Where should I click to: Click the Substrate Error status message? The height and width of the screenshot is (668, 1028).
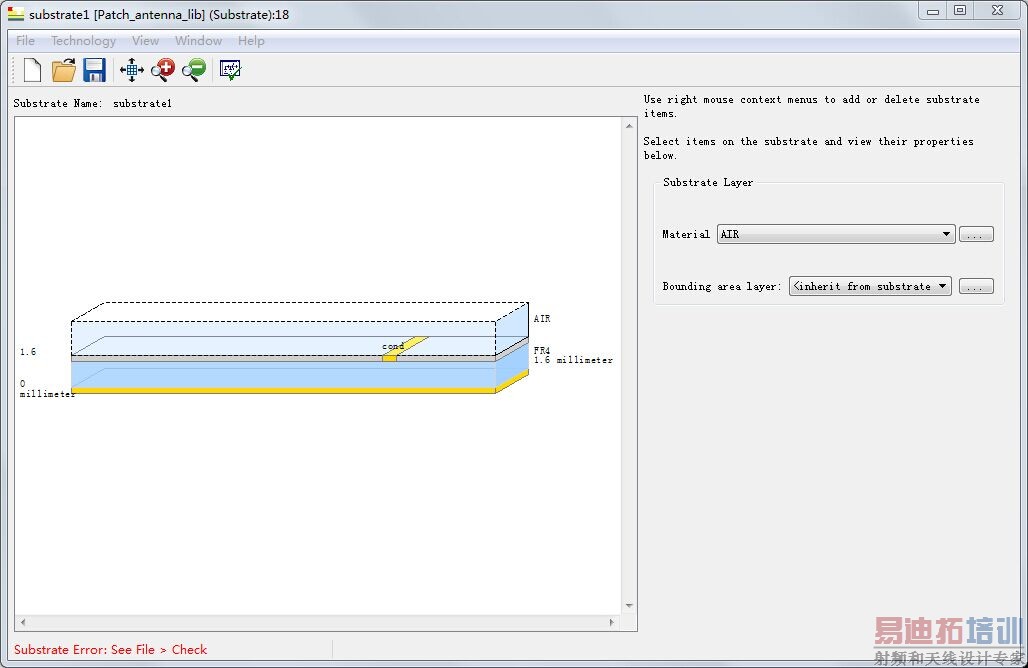point(110,650)
